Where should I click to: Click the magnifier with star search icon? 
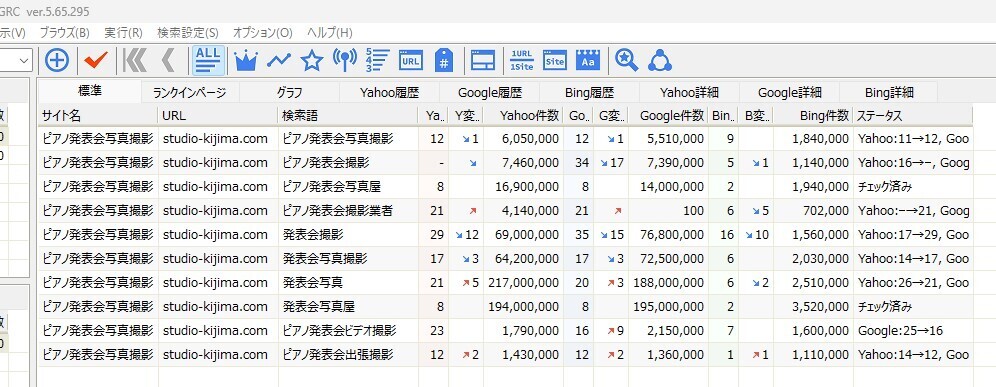click(x=627, y=61)
